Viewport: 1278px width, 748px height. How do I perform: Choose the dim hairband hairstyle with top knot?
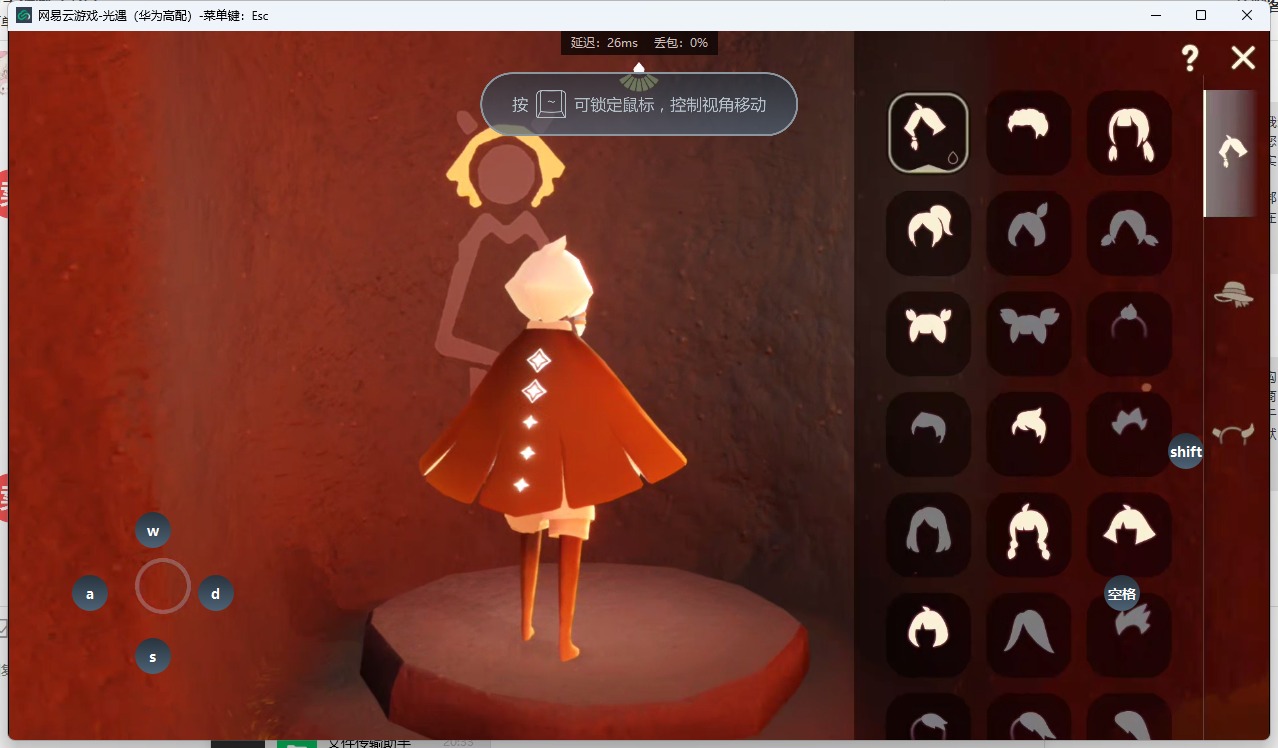coord(1129,333)
